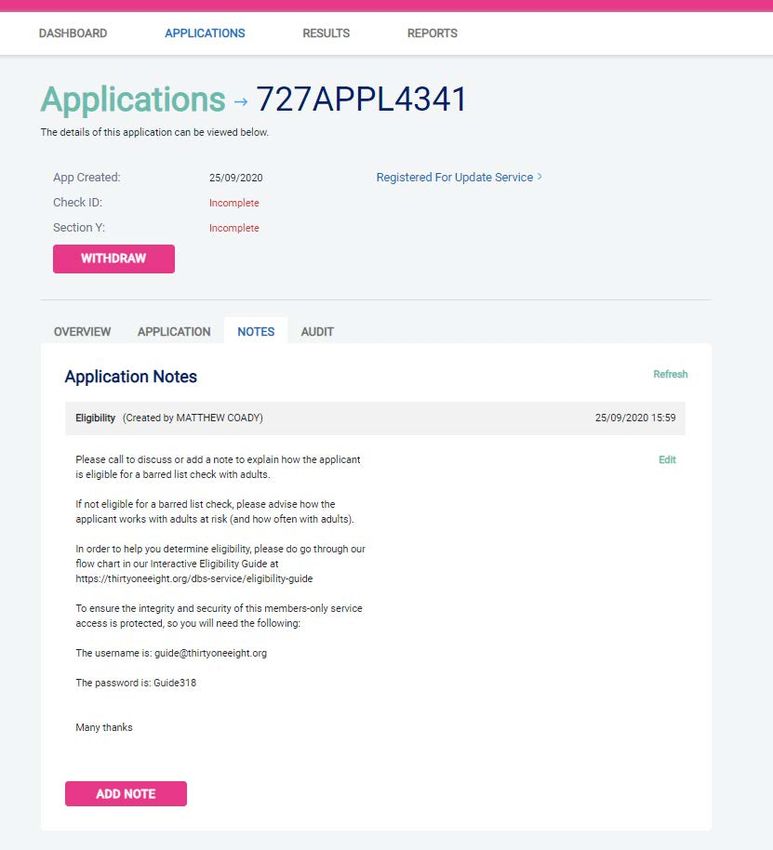Select the Notes tab
The image size is (773, 850).
(256, 331)
